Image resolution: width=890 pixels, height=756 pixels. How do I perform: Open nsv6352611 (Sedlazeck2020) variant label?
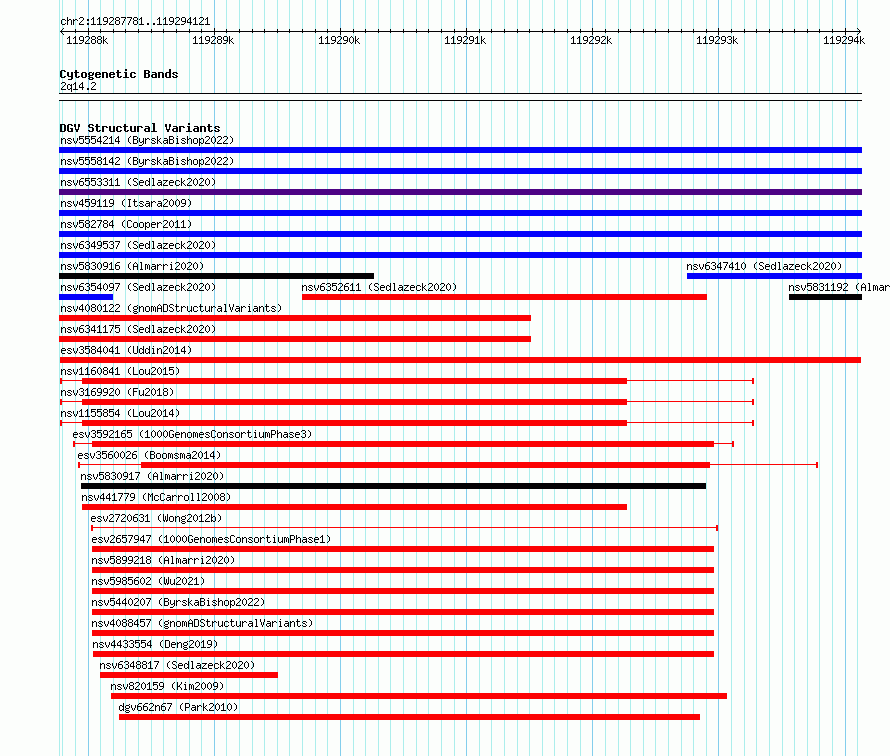[379, 287]
